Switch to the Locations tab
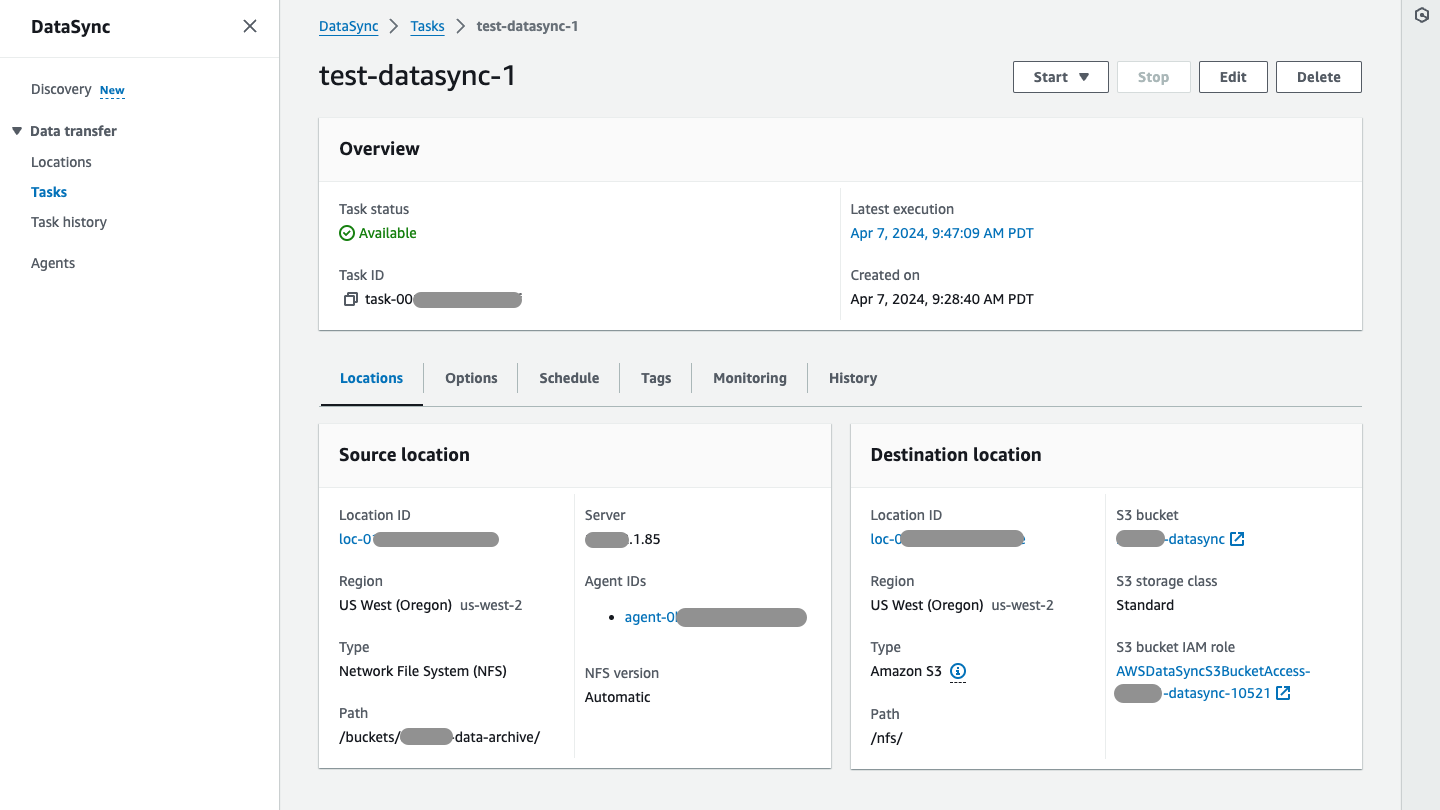The height and width of the screenshot is (810, 1440). [x=371, y=378]
